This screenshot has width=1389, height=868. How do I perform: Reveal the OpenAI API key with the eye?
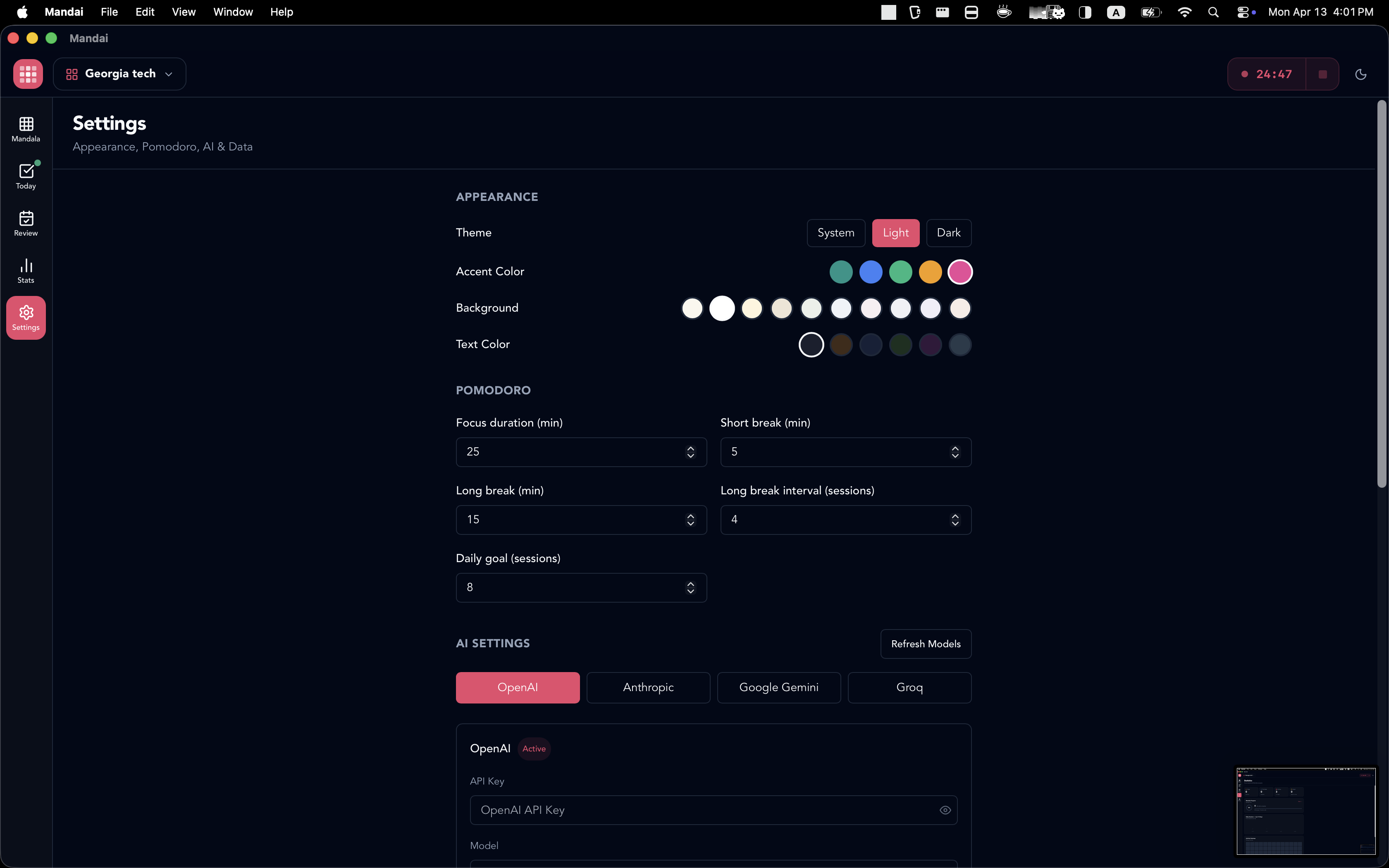[944, 809]
